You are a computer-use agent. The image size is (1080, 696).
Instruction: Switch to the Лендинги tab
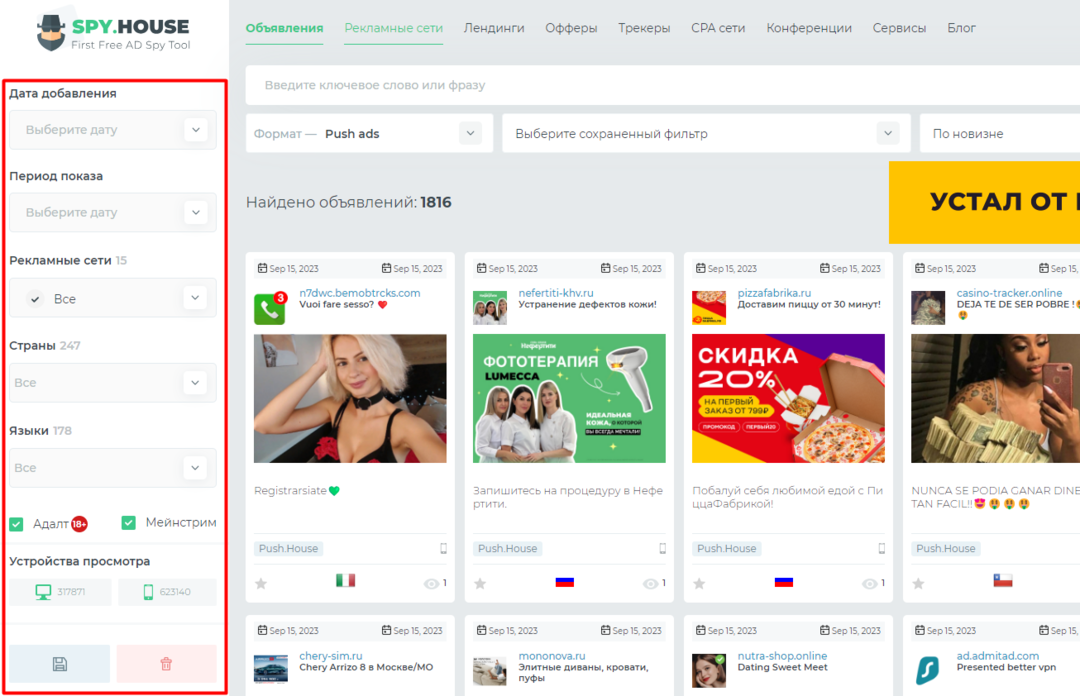tap(494, 28)
